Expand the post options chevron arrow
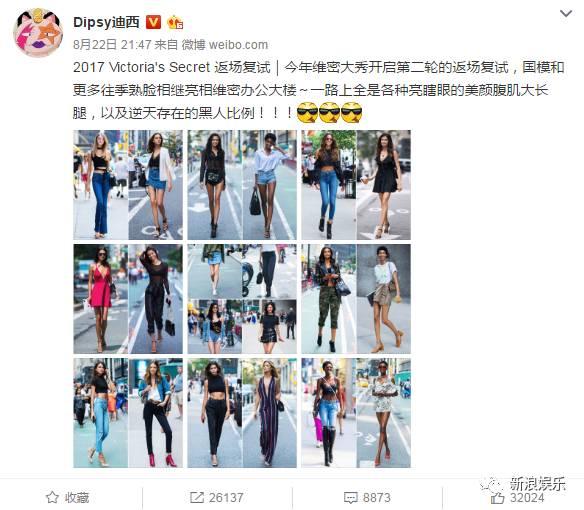 (x=566, y=14)
